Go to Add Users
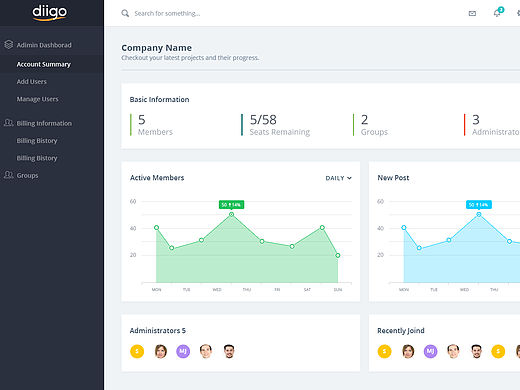Image resolution: width=520 pixels, height=390 pixels. [x=32, y=82]
